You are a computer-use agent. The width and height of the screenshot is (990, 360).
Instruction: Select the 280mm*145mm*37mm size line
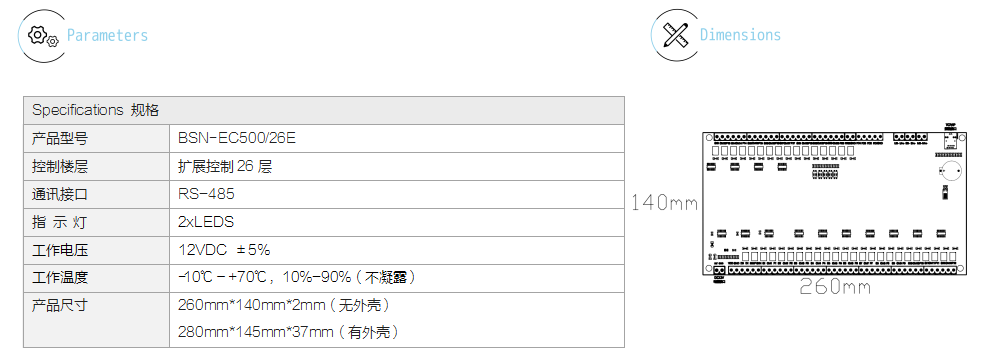(x=289, y=332)
